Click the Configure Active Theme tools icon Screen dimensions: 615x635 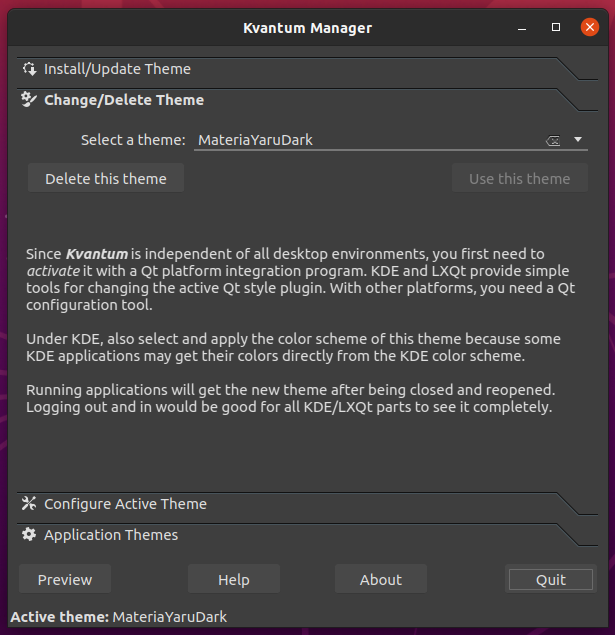coord(29,503)
